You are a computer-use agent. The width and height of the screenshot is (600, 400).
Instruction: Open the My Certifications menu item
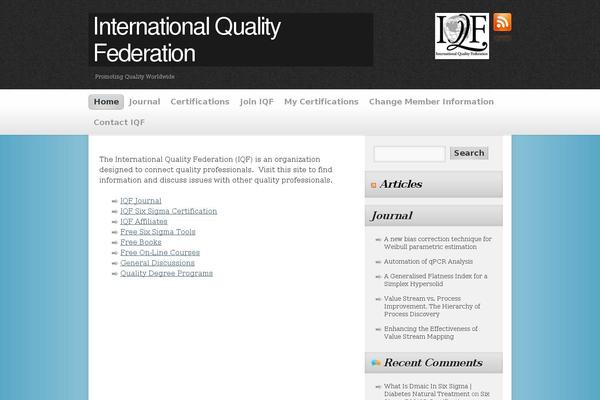[x=321, y=102]
